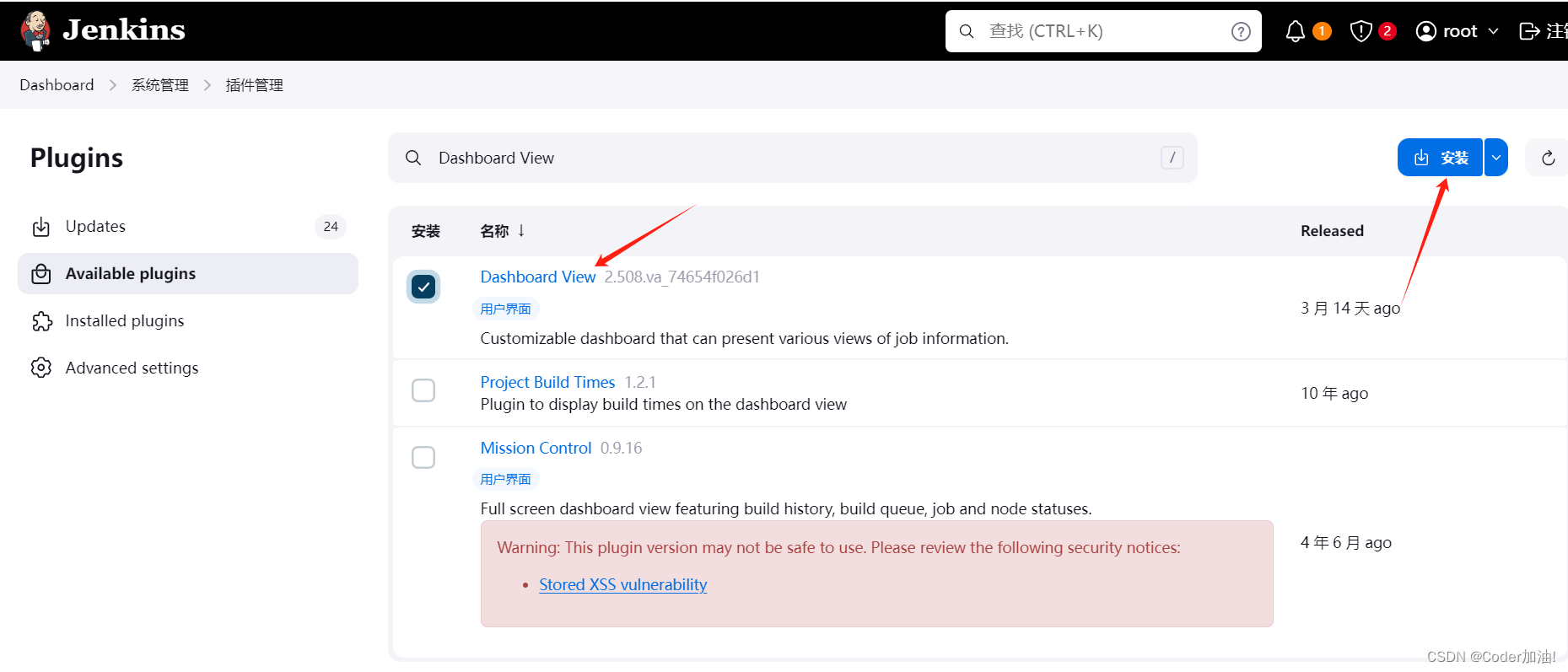1568x672 pixels.
Task: Click the 安装 install button
Action: (1440, 158)
